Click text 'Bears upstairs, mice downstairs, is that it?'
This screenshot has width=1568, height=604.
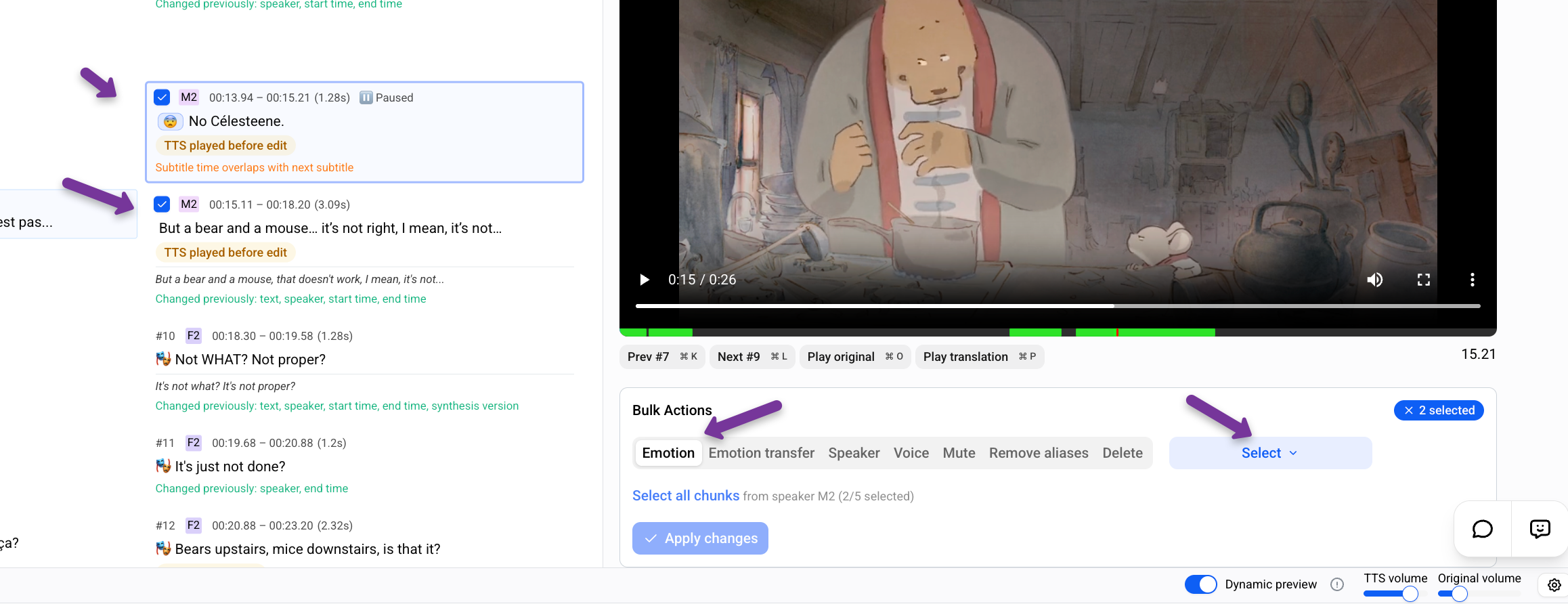tap(308, 549)
